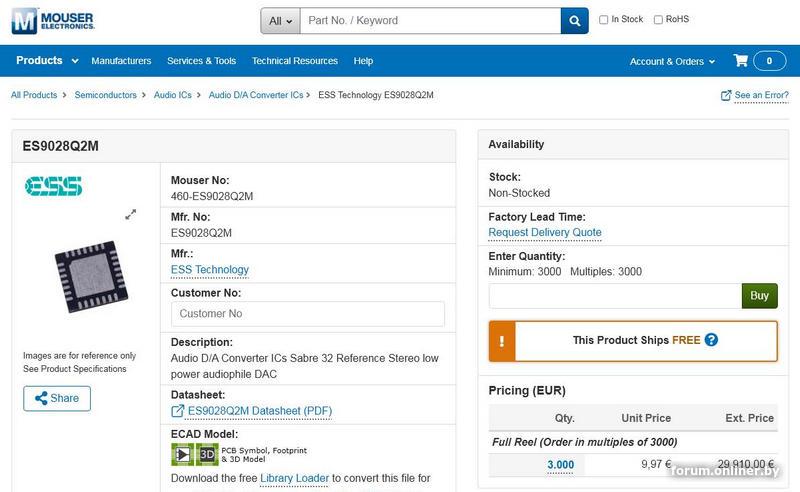The height and width of the screenshot is (492, 800).
Task: Click the Mouser Electronics logo
Action: tap(53, 20)
